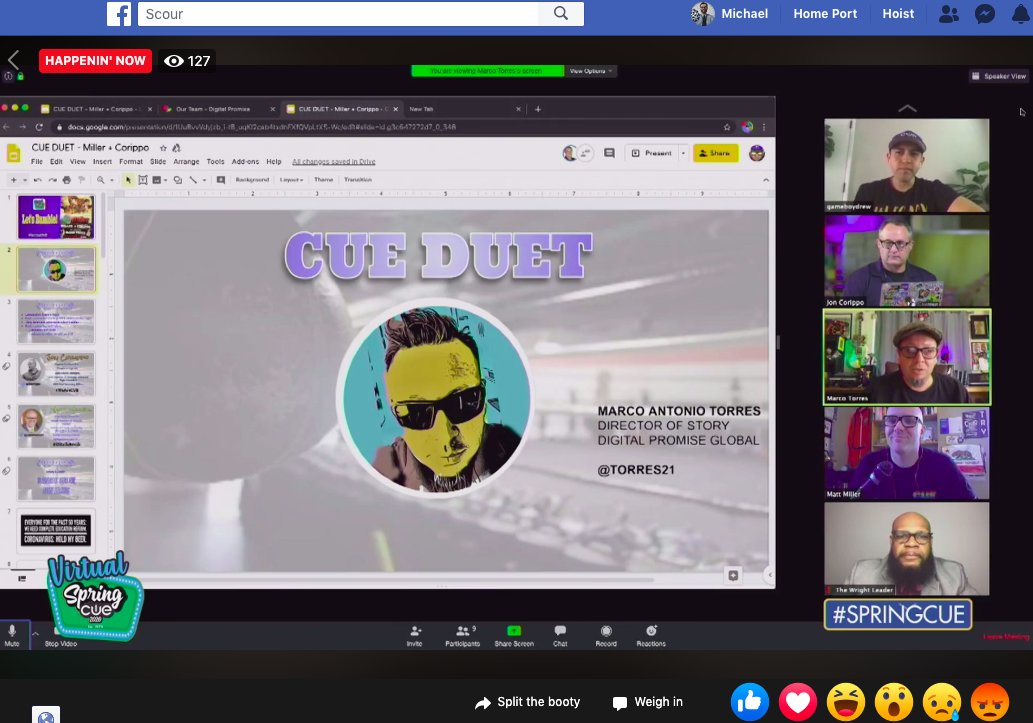Viewport: 1033px width, 723px height.
Task: Toggle Speaker View in Zoom
Action: pos(999,76)
